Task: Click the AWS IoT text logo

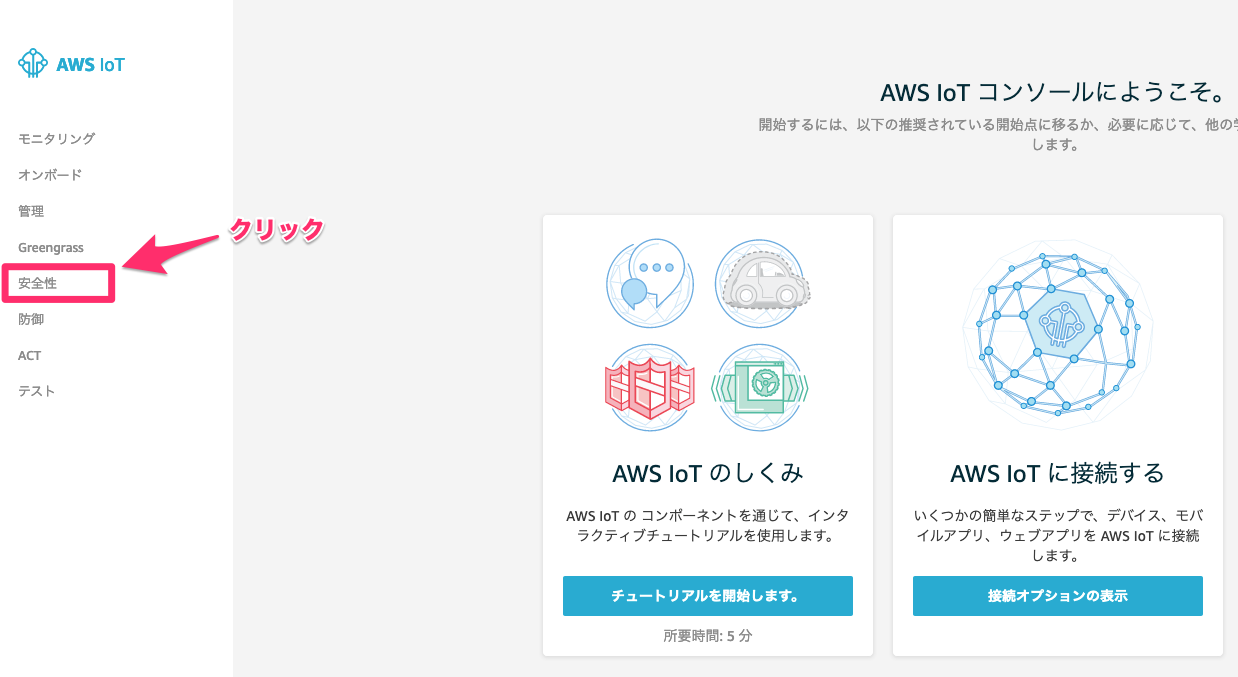Action: pos(91,65)
